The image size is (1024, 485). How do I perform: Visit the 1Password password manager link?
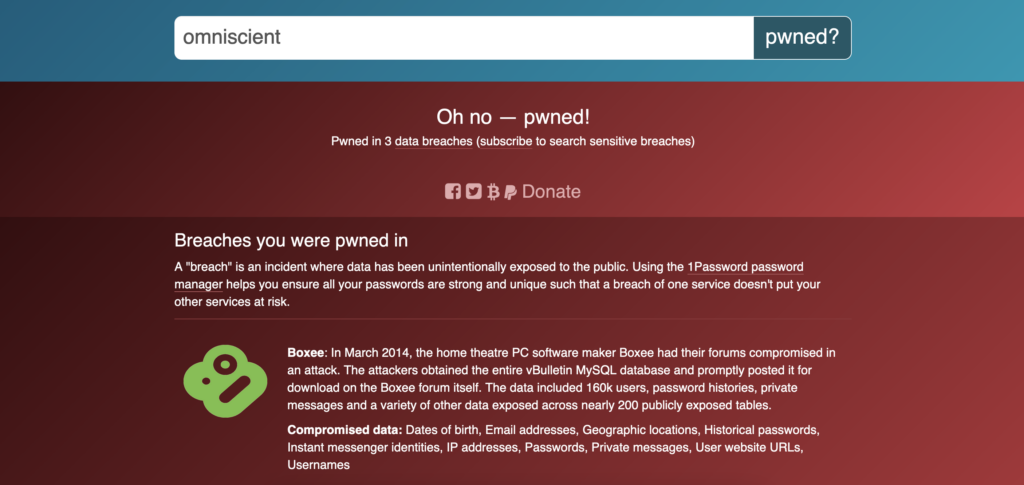pos(745,267)
